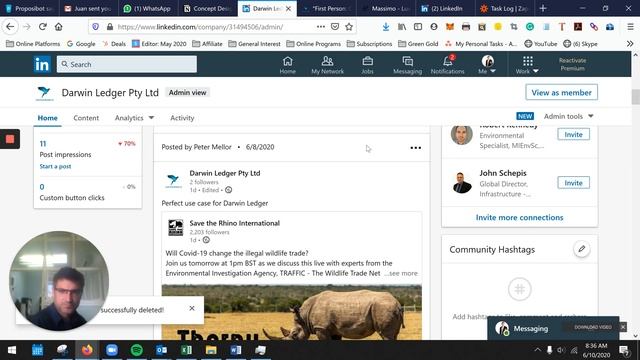
Task: Open Online Platforms bookmark folder
Action: point(33,44)
